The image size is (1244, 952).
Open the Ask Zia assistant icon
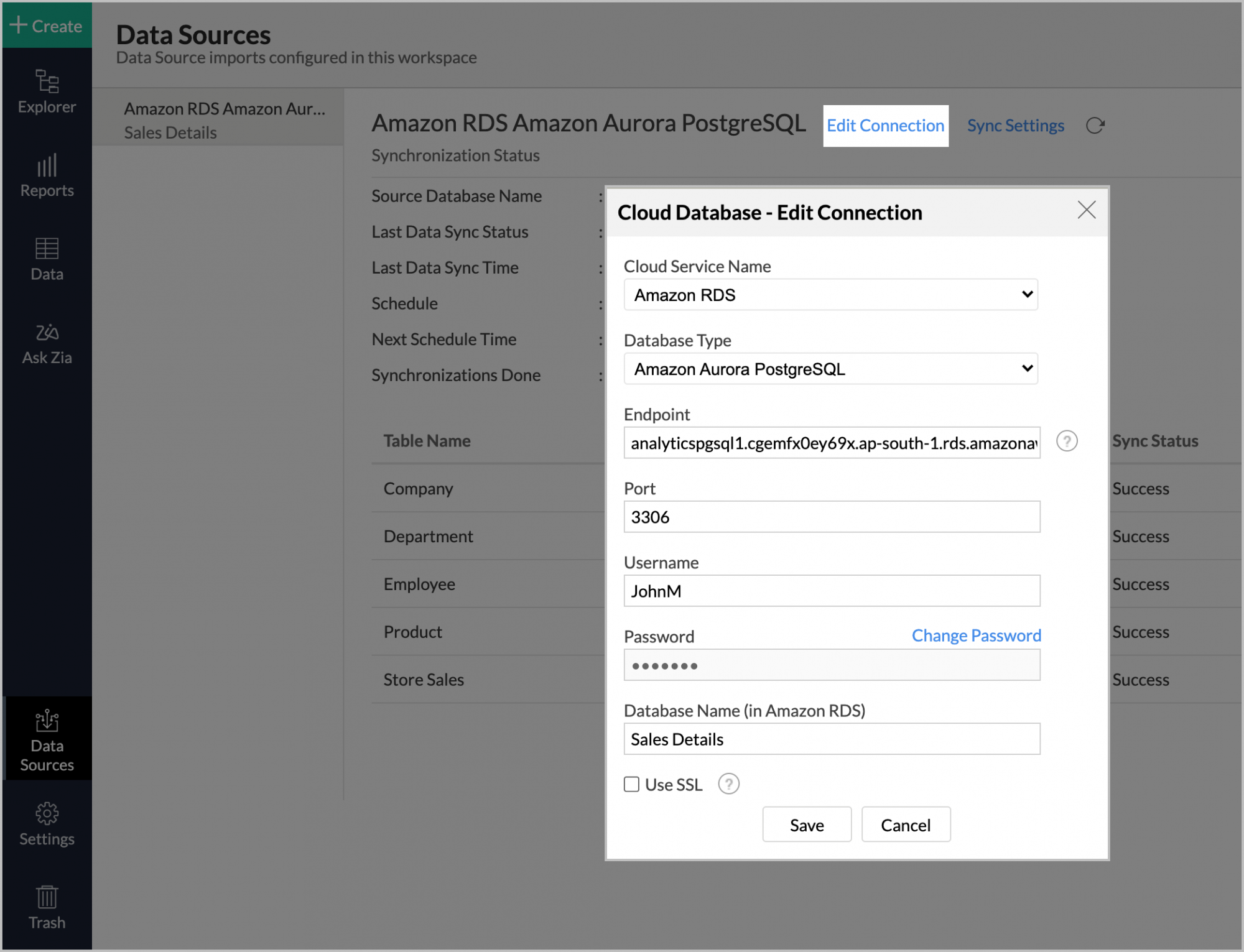point(47,343)
